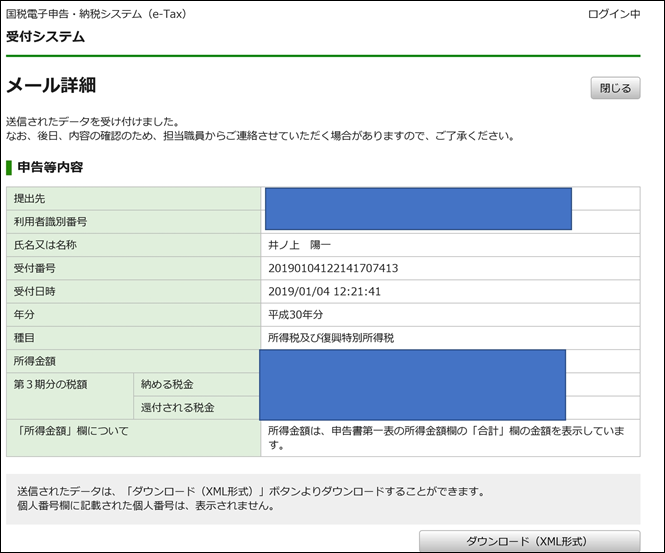Click the 種目 row label
Viewport: 665px width, 553px height.
pyautogui.click(x=24, y=338)
